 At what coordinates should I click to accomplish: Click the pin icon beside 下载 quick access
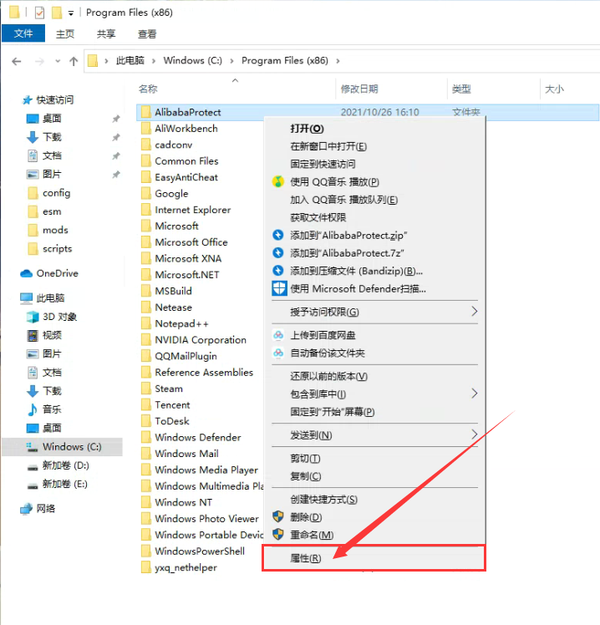click(116, 138)
